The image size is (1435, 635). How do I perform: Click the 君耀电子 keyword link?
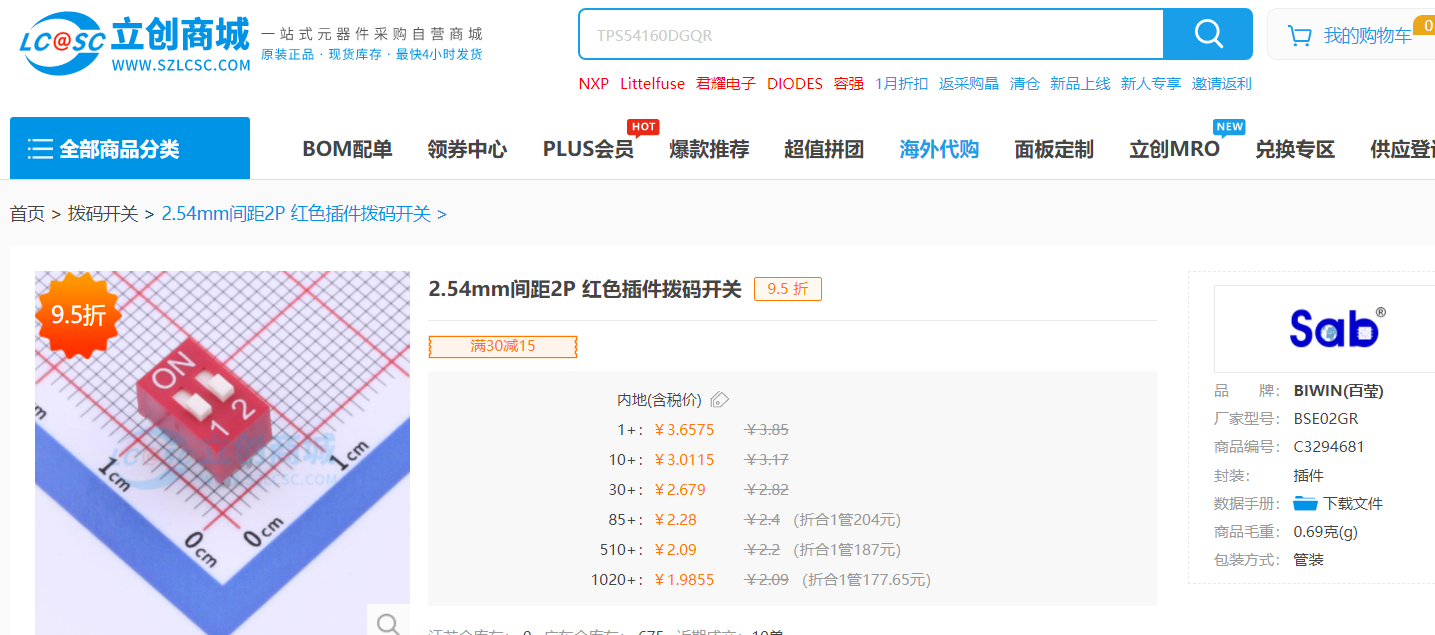pyautogui.click(x=726, y=83)
